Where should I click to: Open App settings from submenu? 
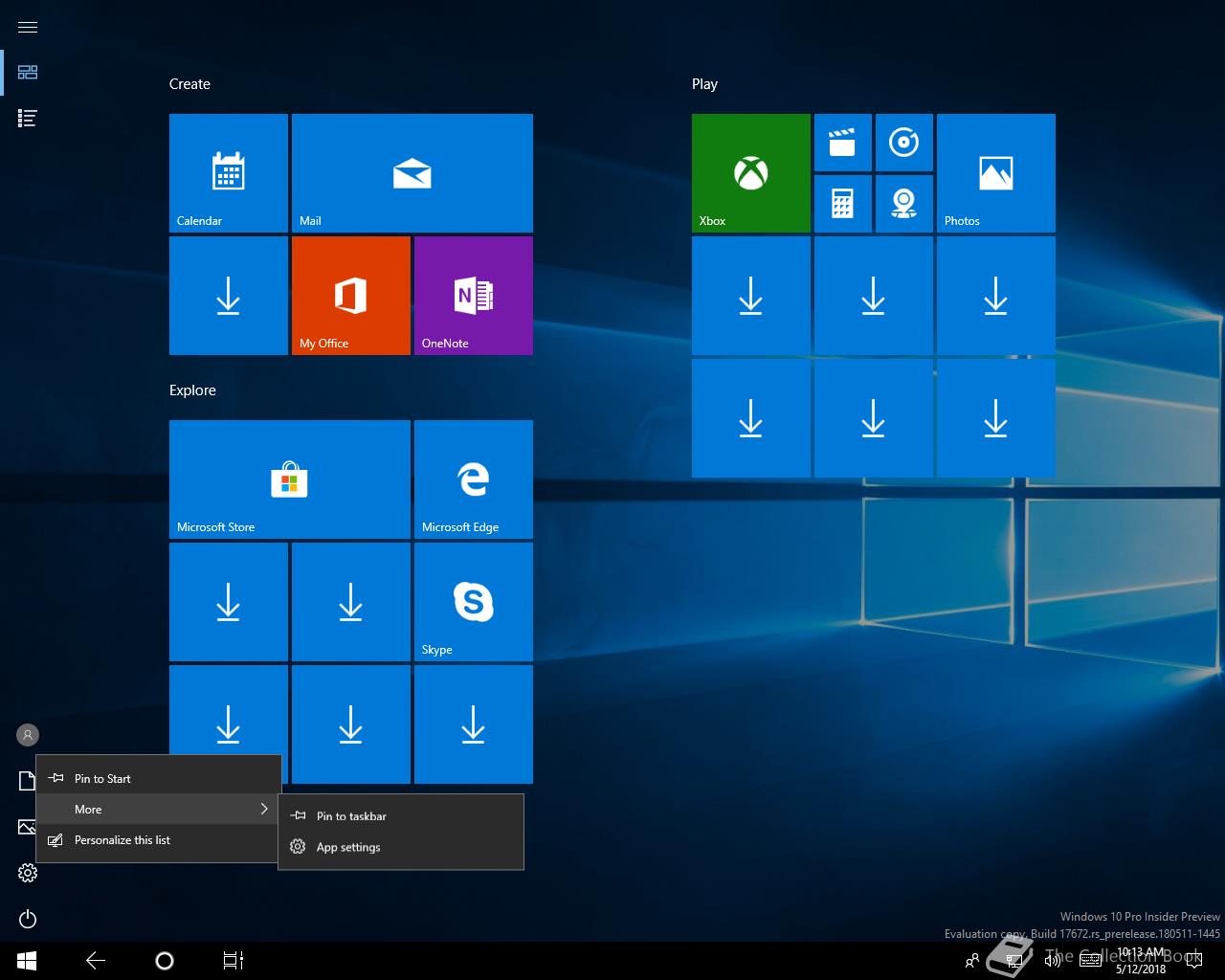[401, 847]
